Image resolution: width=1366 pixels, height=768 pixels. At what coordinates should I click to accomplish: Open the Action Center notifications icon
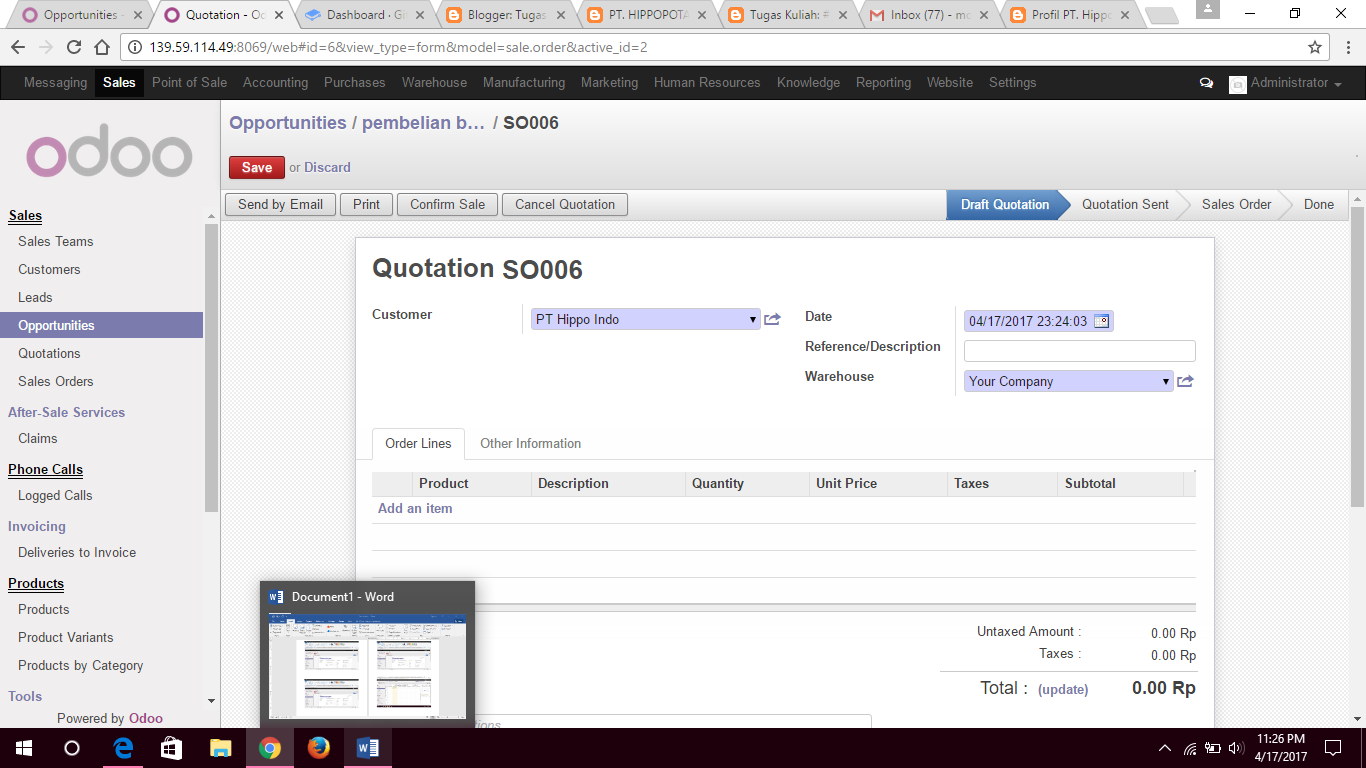[1333, 748]
